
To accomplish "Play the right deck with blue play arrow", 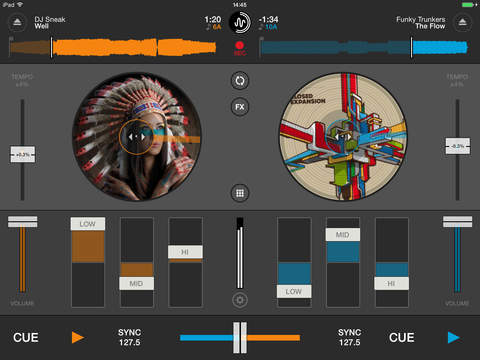I will pos(454,337).
